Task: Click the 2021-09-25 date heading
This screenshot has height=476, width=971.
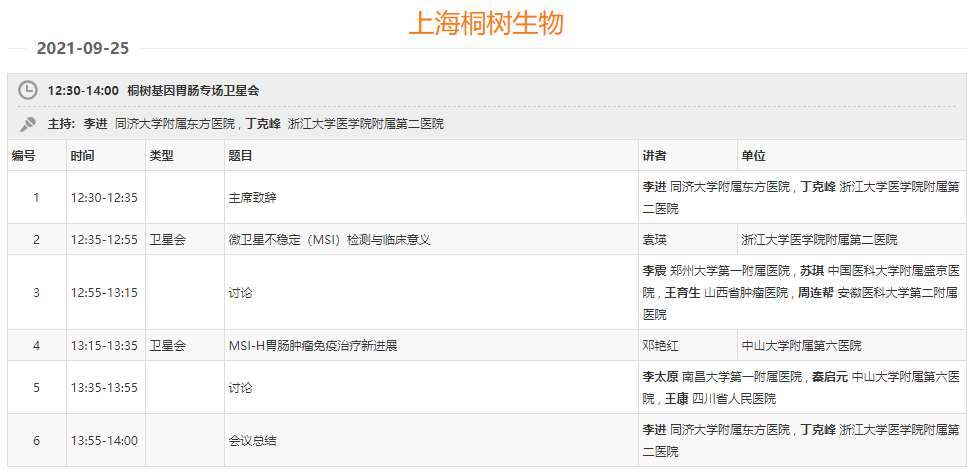Action: pos(82,48)
